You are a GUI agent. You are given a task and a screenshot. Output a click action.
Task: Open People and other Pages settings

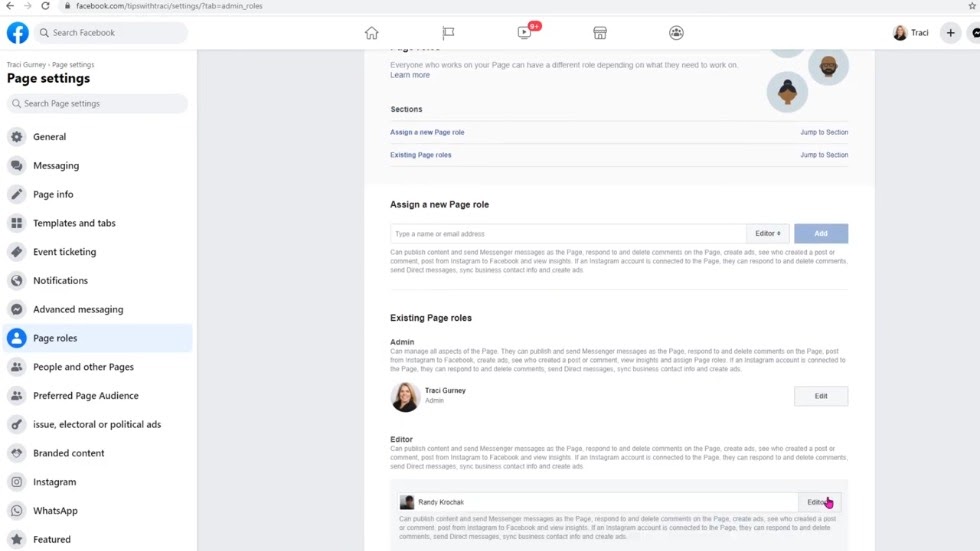(x=98, y=367)
